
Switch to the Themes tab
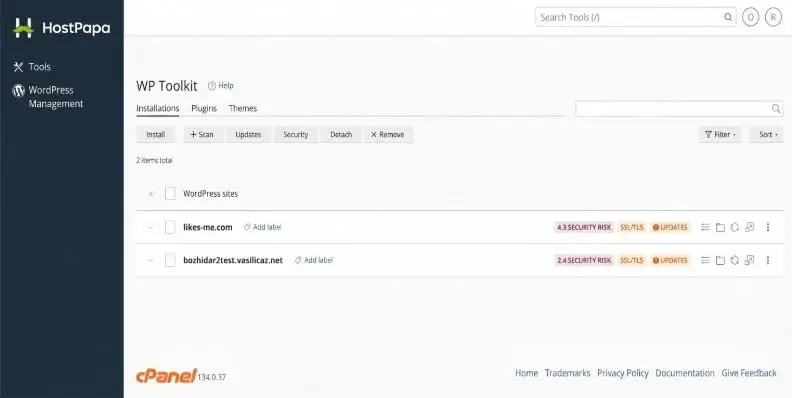coord(243,109)
